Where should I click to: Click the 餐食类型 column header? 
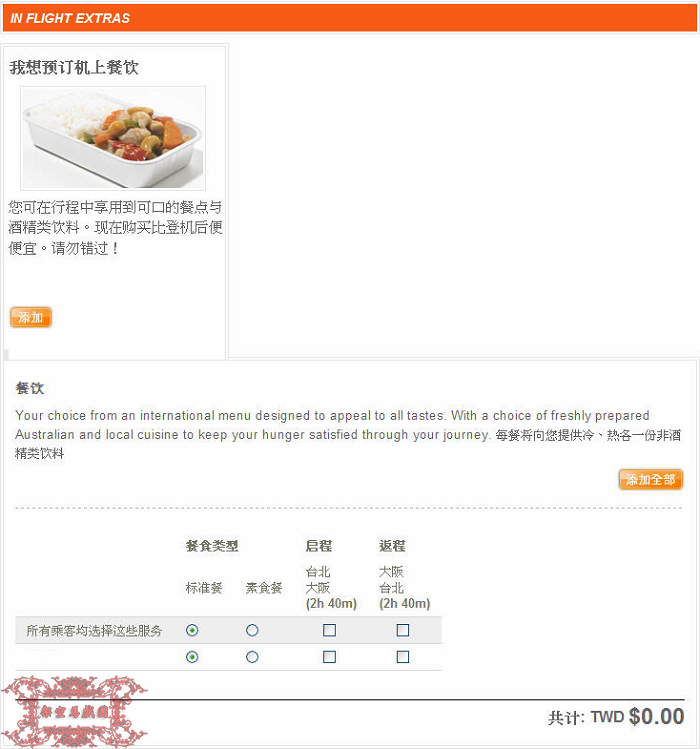(x=212, y=546)
